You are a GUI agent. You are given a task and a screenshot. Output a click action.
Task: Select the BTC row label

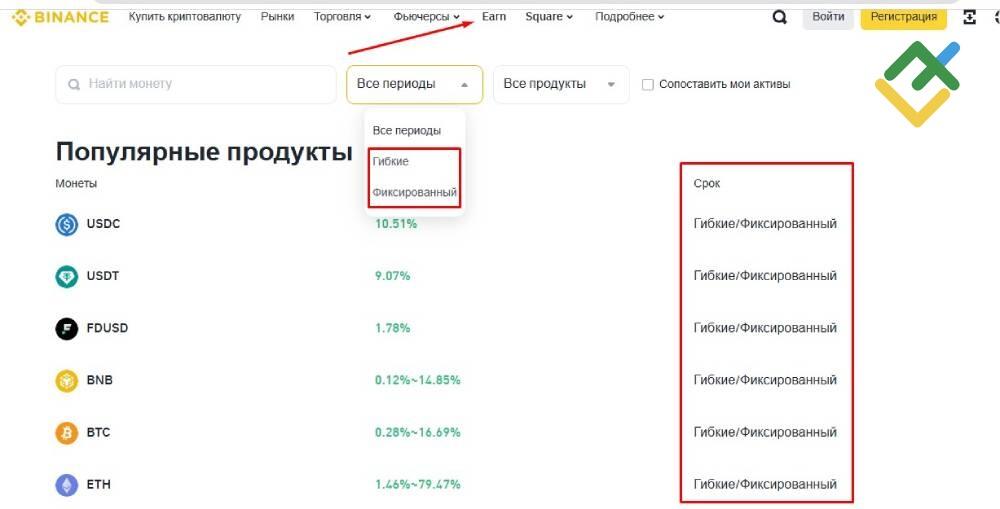(98, 432)
